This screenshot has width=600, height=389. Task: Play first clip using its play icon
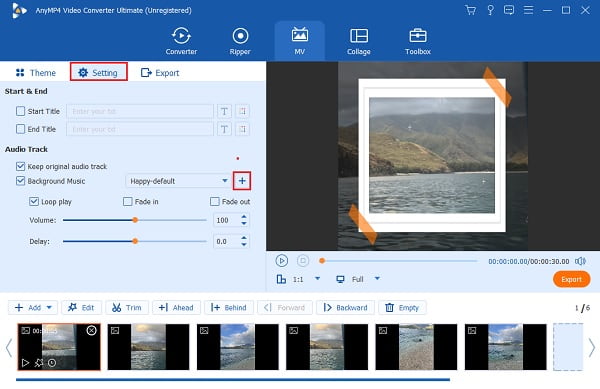coord(25,362)
